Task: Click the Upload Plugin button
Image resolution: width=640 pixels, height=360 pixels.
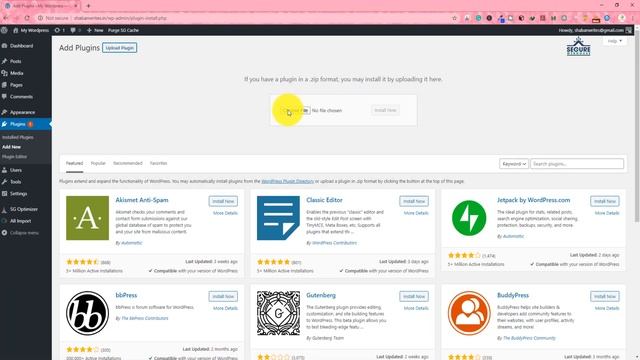Action: tap(120, 48)
